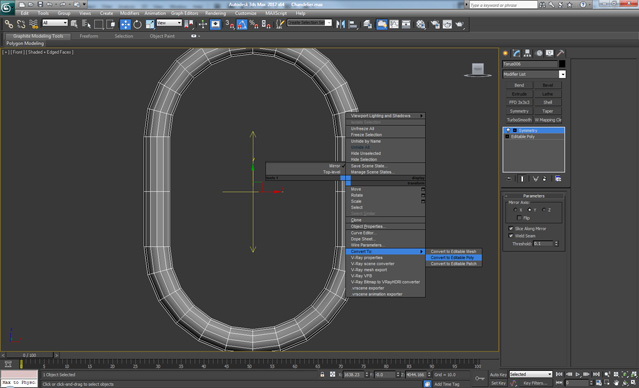The height and width of the screenshot is (388, 639).
Task: Choose Convert to Editable Poly
Action: 454,258
